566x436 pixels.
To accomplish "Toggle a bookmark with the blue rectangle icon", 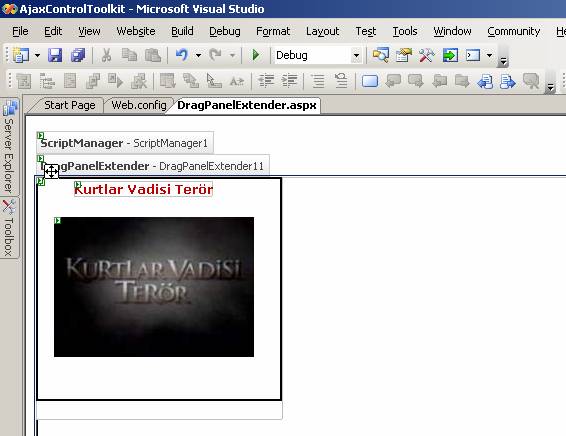I will (370, 81).
